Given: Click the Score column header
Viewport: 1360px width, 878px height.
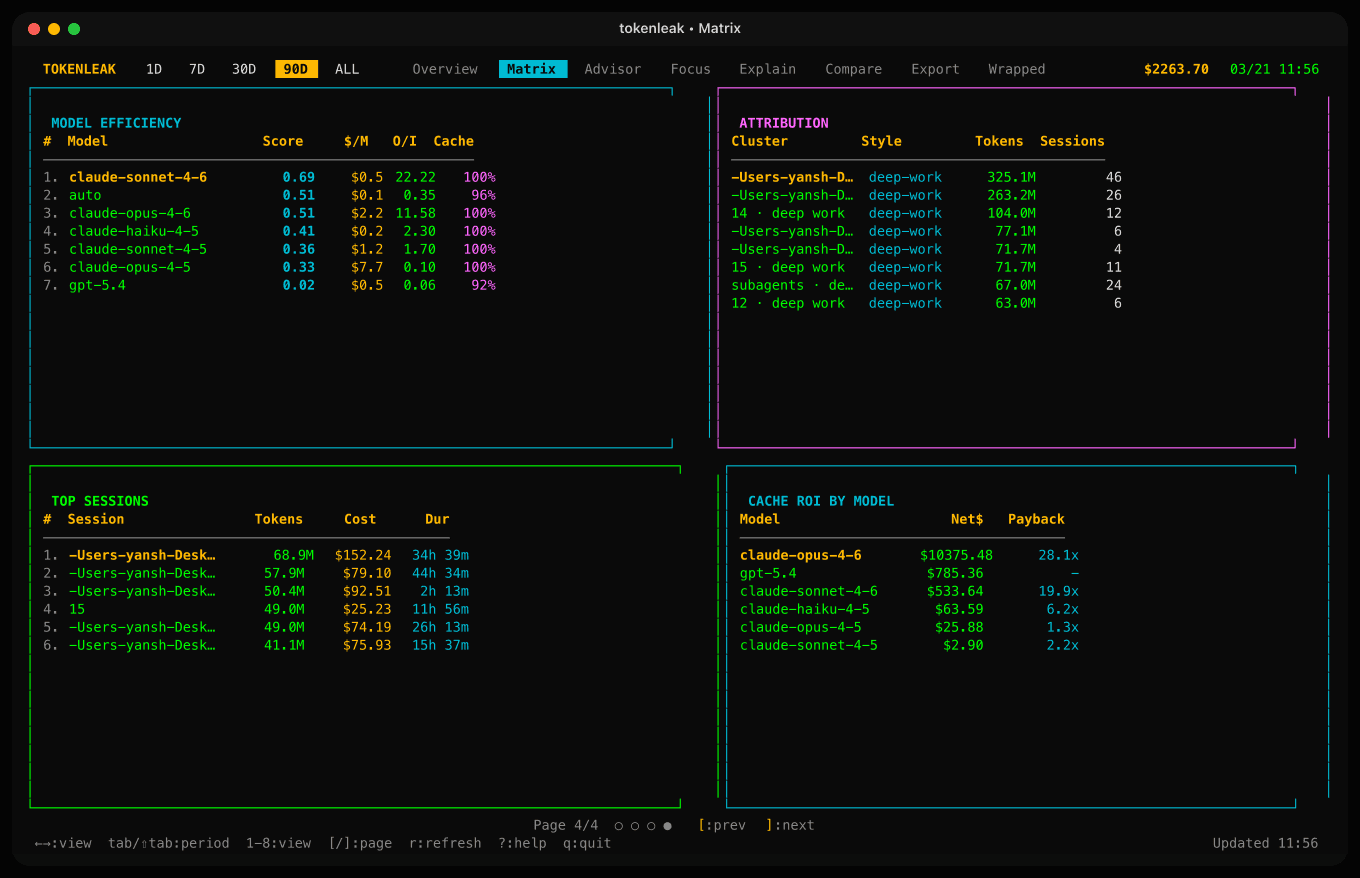Looking at the screenshot, I should tap(283, 141).
